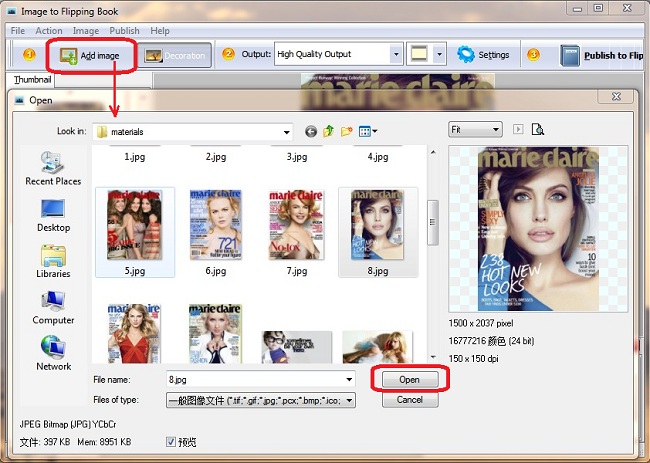
Task: Click the scroll up arrow of file list
Action: pyautogui.click(x=433, y=153)
